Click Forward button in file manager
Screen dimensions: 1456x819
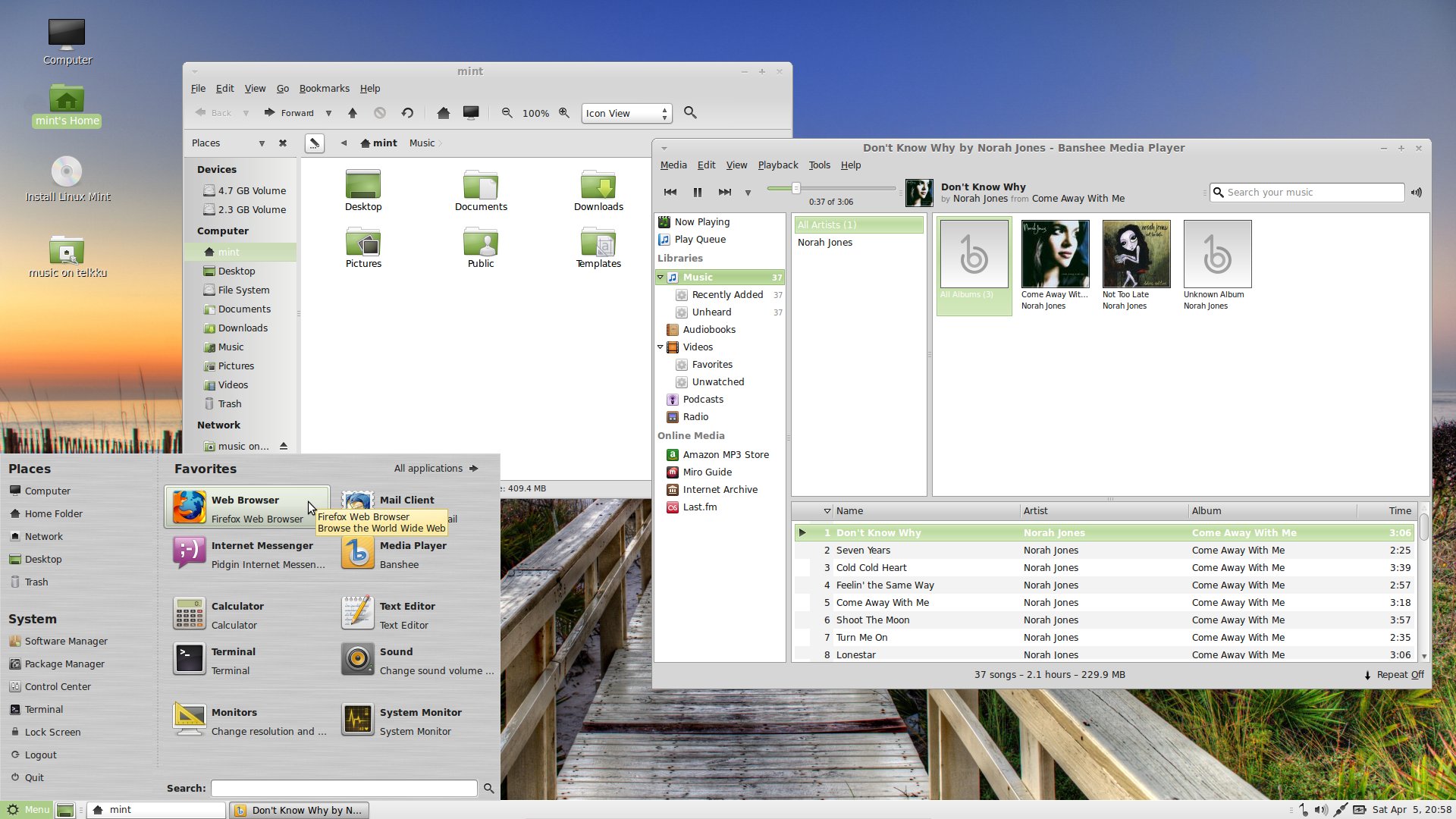289,113
